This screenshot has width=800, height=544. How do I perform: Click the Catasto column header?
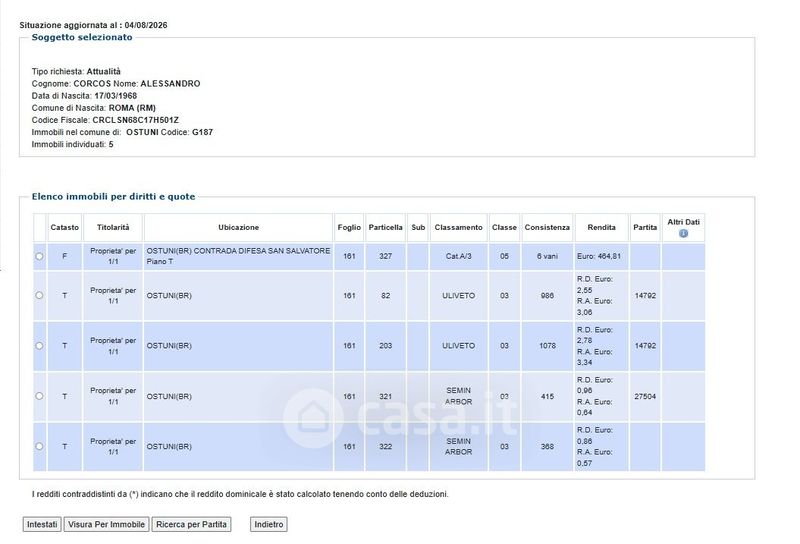(x=65, y=228)
